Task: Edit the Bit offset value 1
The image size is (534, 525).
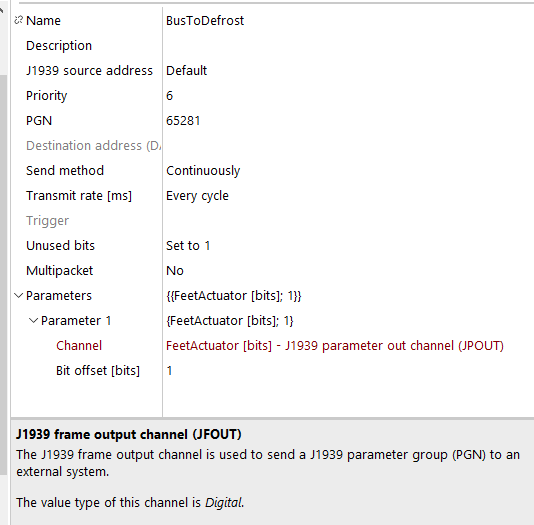Action: point(348,370)
